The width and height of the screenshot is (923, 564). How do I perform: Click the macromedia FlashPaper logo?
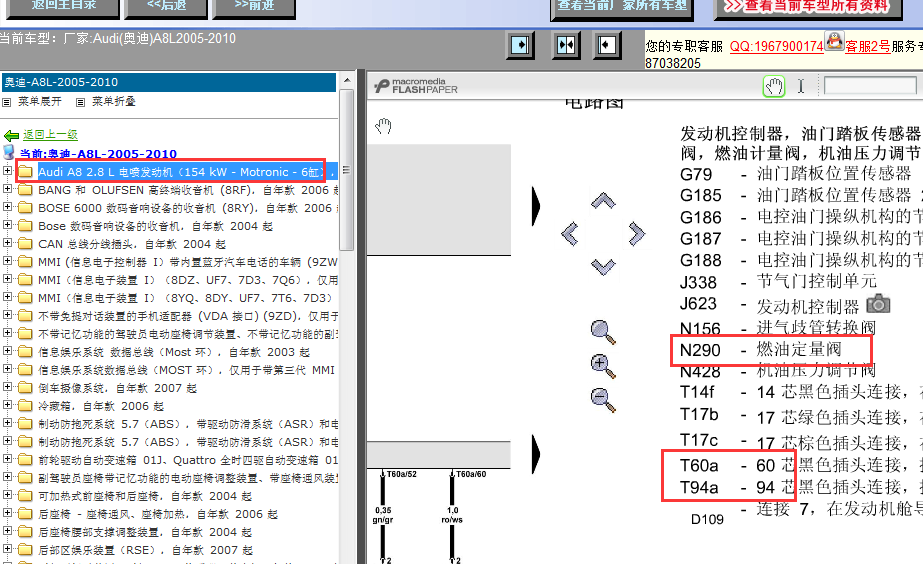click(x=416, y=86)
